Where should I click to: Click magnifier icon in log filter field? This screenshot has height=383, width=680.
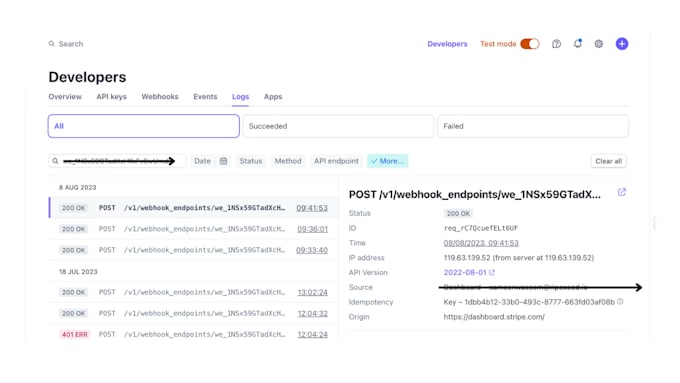[56, 161]
